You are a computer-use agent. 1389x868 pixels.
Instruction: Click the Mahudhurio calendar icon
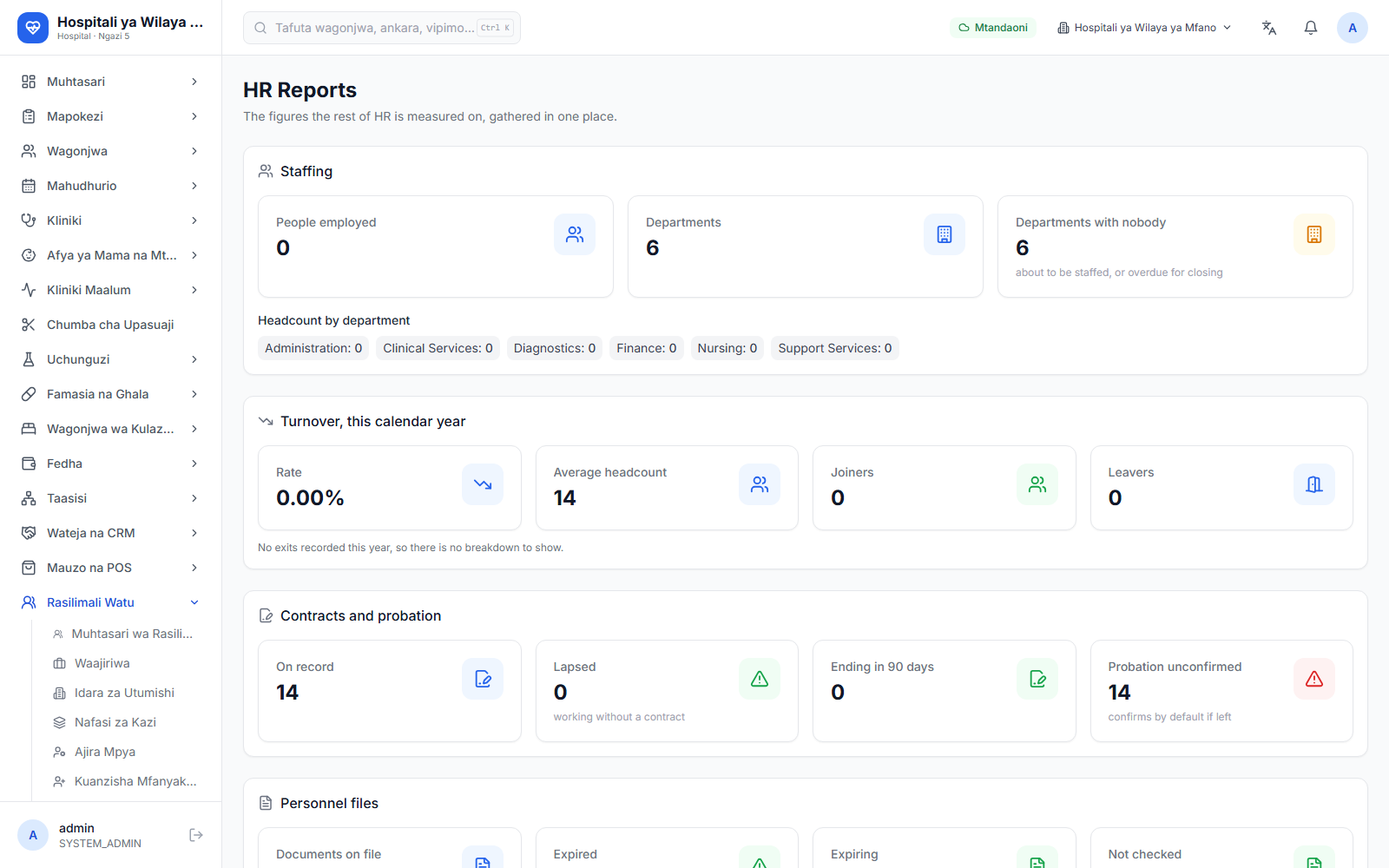tap(29, 186)
